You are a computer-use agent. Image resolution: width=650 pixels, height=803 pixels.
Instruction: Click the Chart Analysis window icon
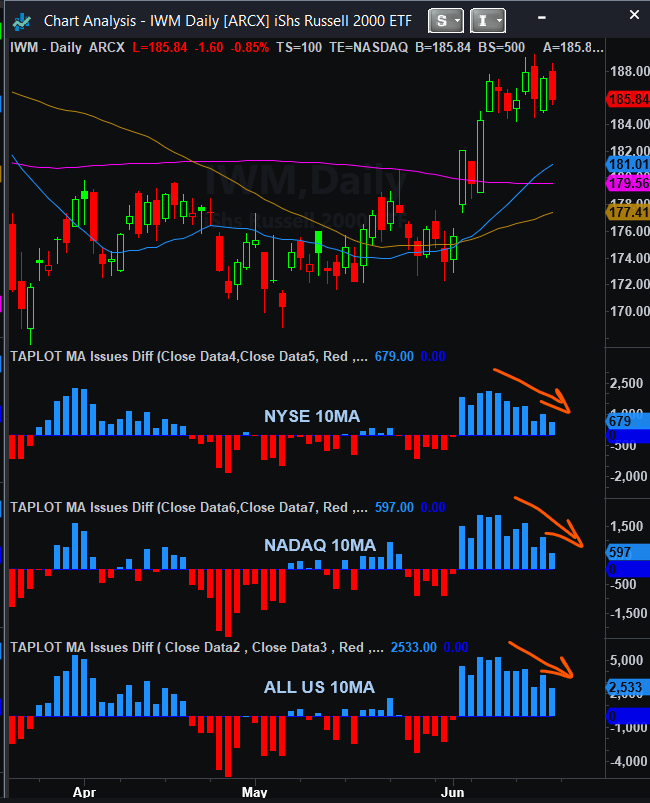[22, 21]
